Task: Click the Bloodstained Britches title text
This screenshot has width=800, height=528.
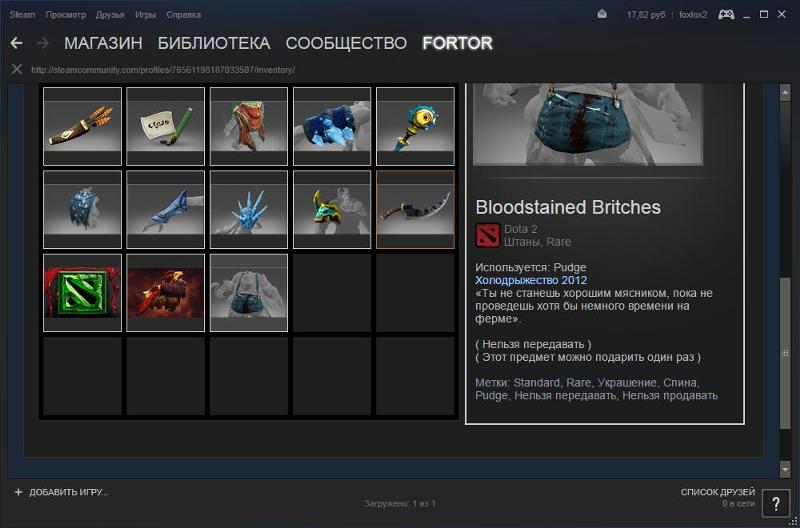Action: click(x=568, y=207)
